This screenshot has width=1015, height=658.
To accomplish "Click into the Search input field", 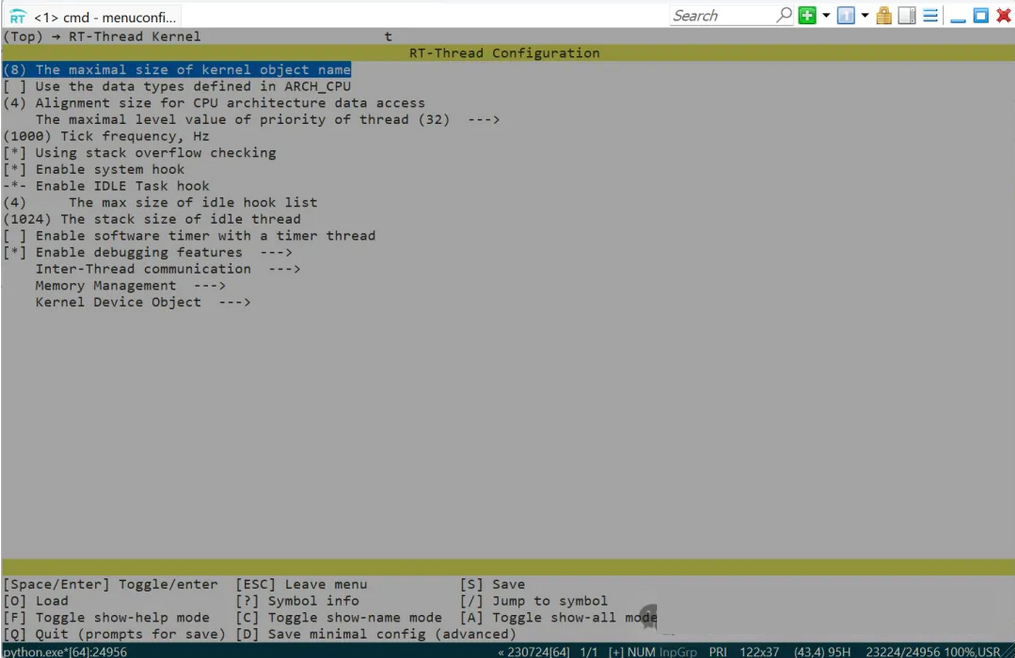I will [722, 16].
